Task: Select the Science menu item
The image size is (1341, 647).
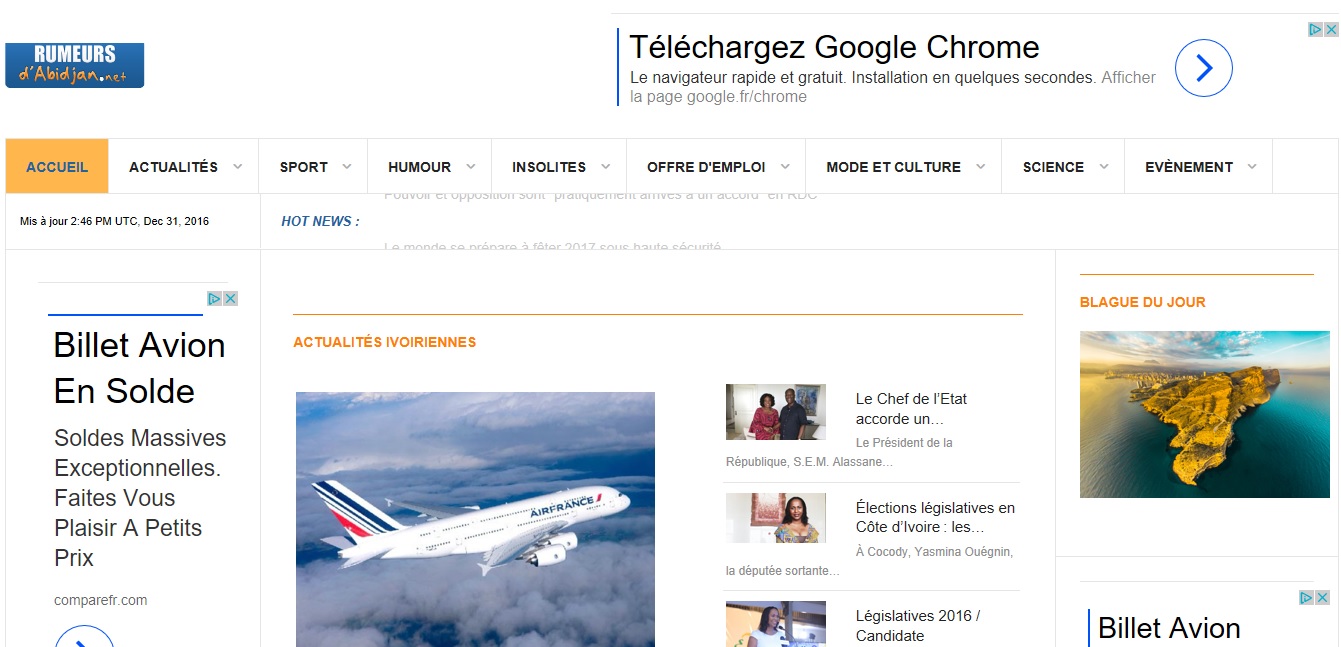Action: (x=1053, y=167)
